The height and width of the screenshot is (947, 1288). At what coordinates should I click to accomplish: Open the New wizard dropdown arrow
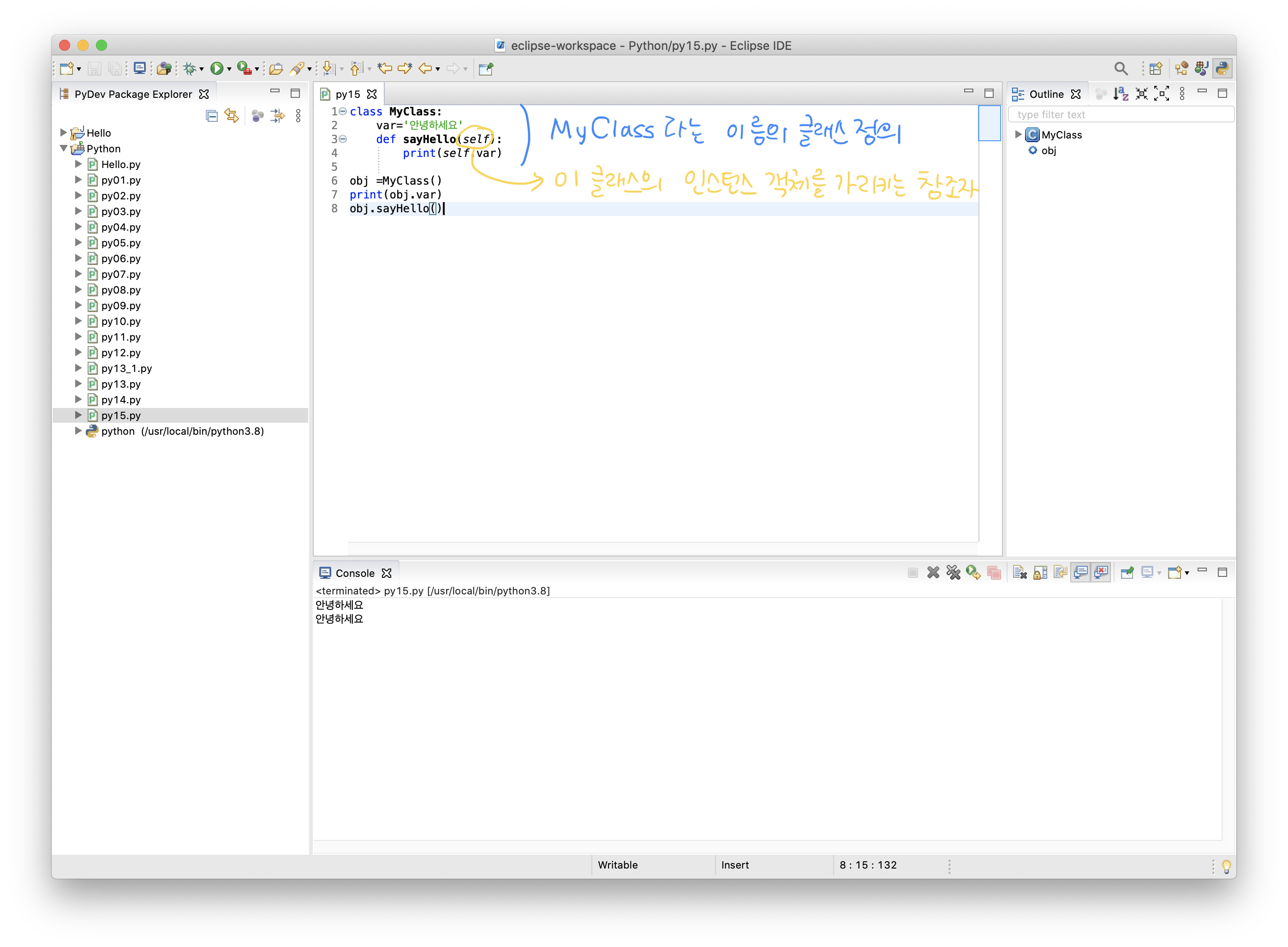[79, 69]
